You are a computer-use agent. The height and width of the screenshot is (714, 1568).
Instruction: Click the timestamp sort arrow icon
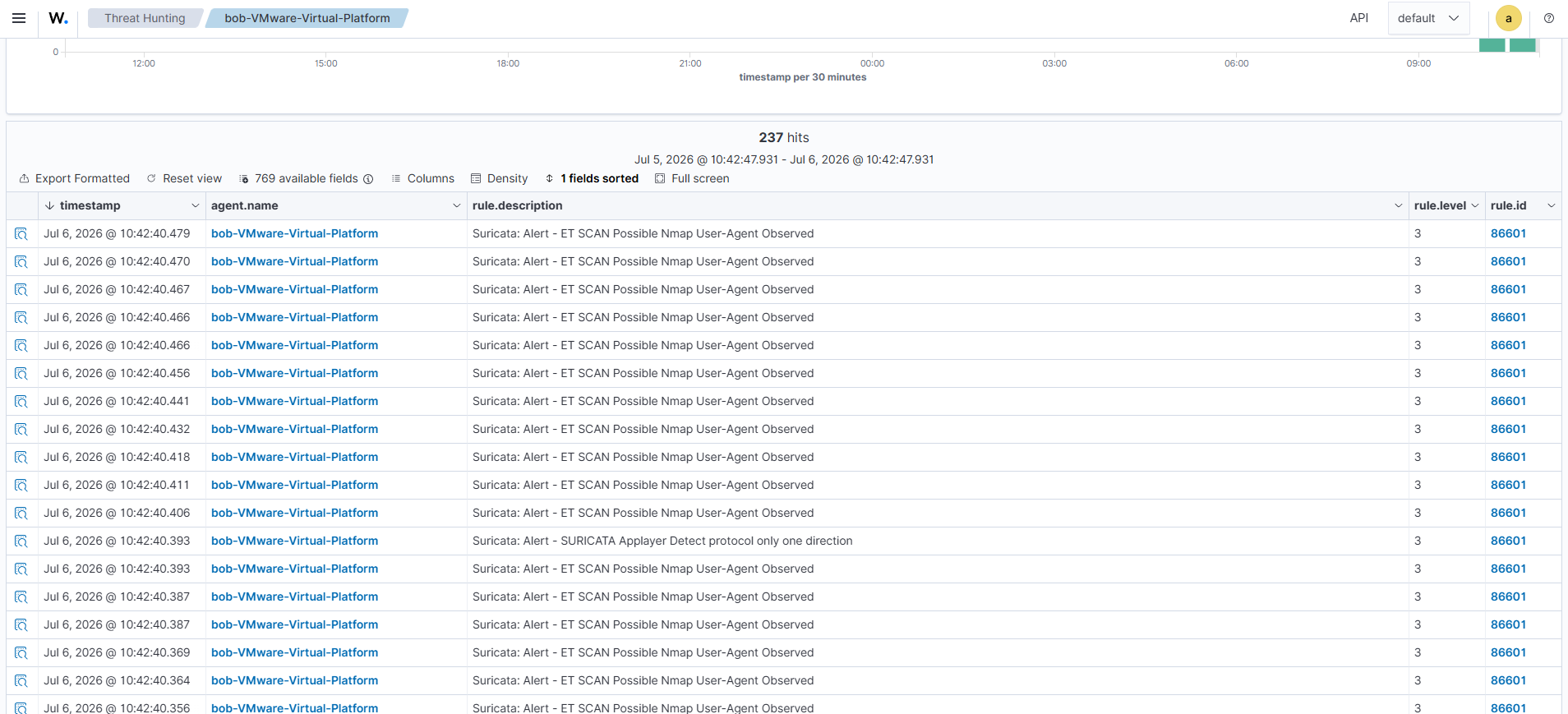click(x=49, y=205)
